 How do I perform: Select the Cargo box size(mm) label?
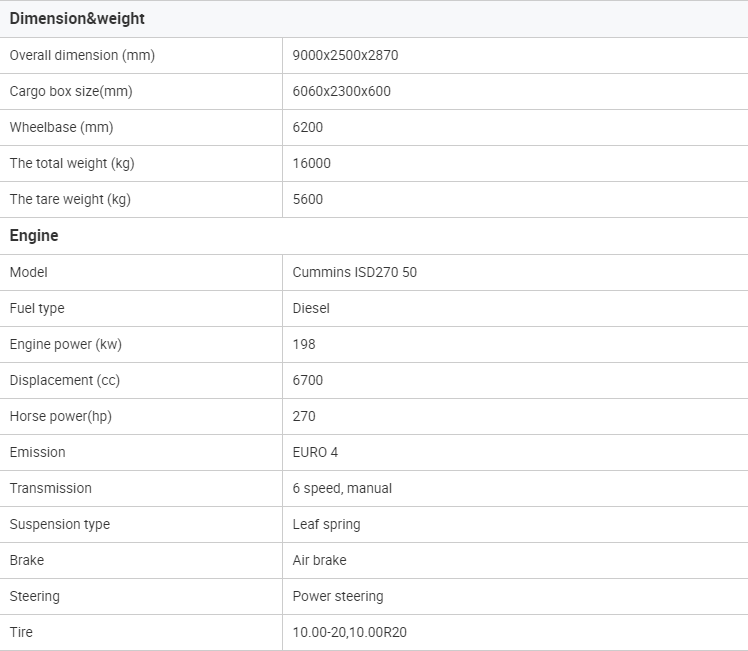[x=71, y=91]
